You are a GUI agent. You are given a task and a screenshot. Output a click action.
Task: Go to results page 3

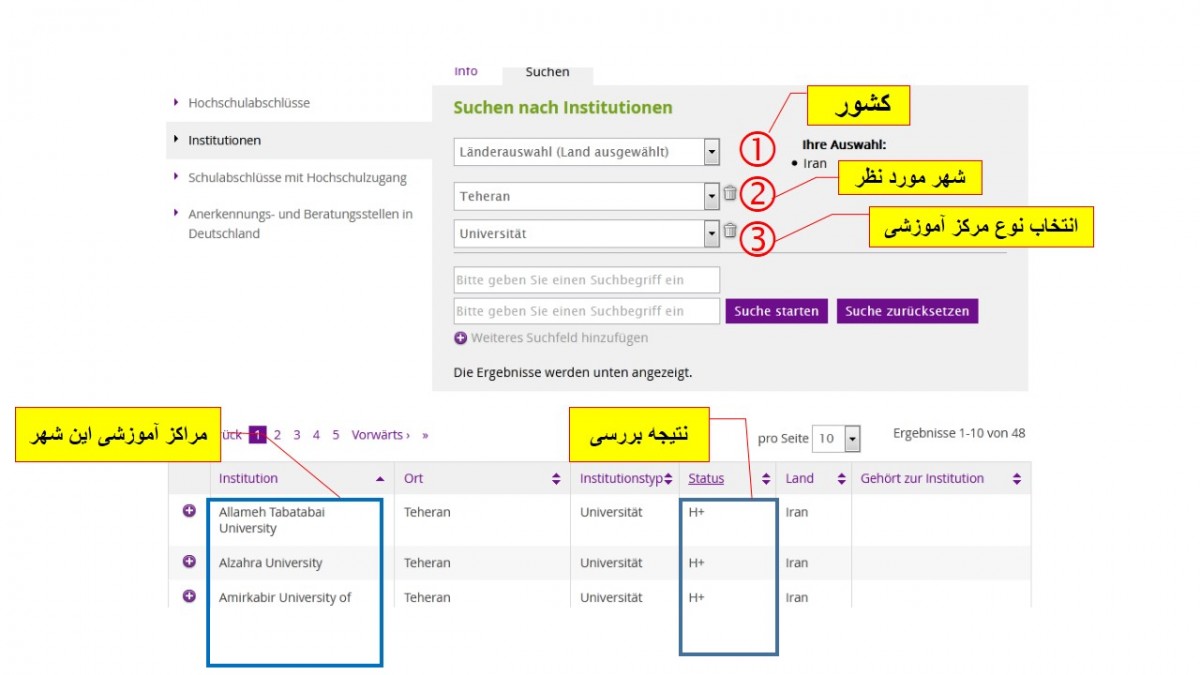pyautogui.click(x=297, y=435)
